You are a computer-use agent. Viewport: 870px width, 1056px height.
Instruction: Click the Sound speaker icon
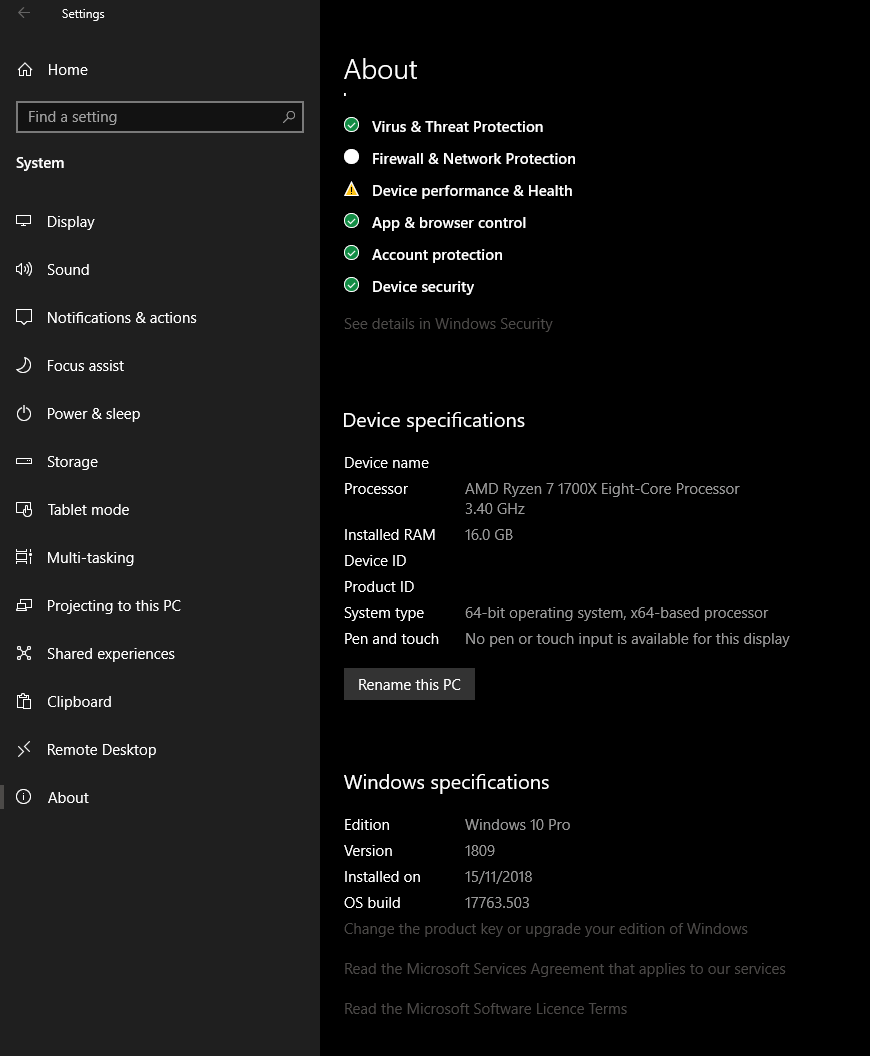[24, 269]
